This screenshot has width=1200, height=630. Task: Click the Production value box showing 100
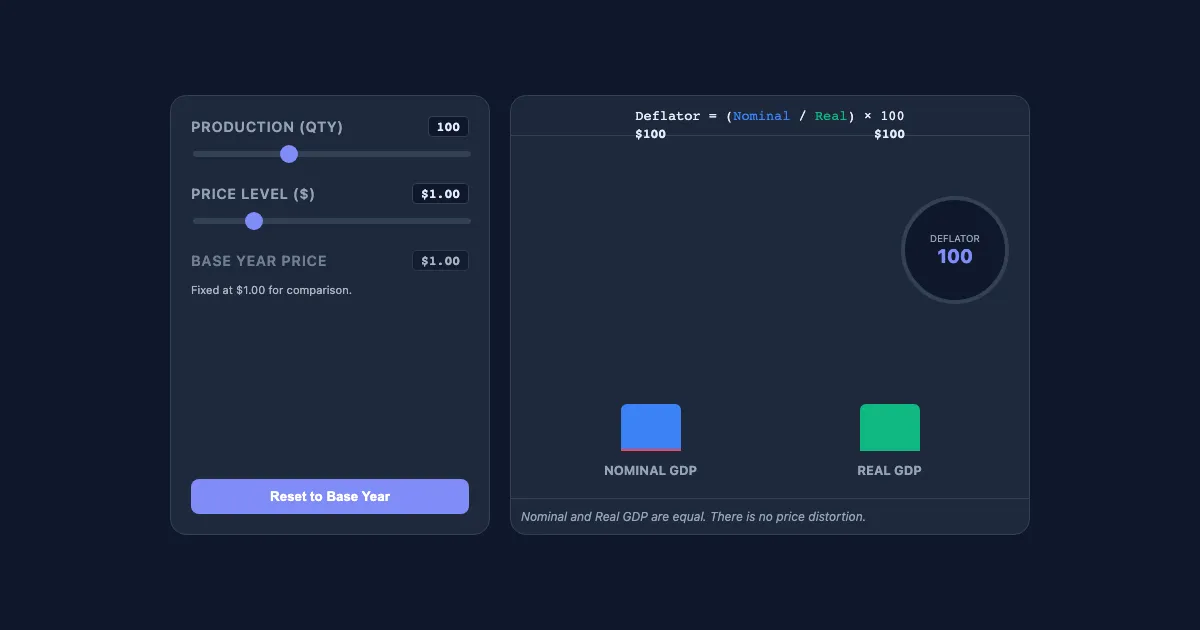point(448,127)
